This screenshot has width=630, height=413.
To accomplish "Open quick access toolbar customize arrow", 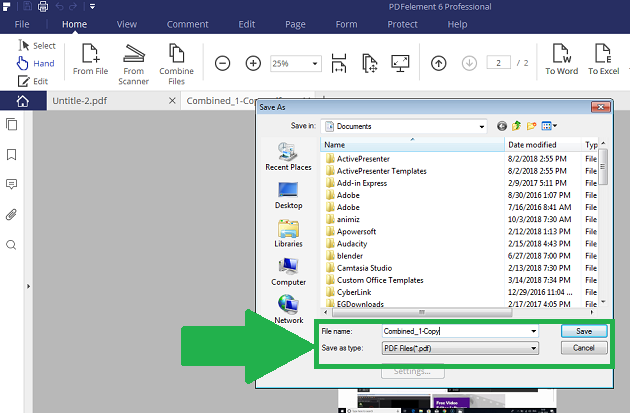I will (x=92, y=6).
